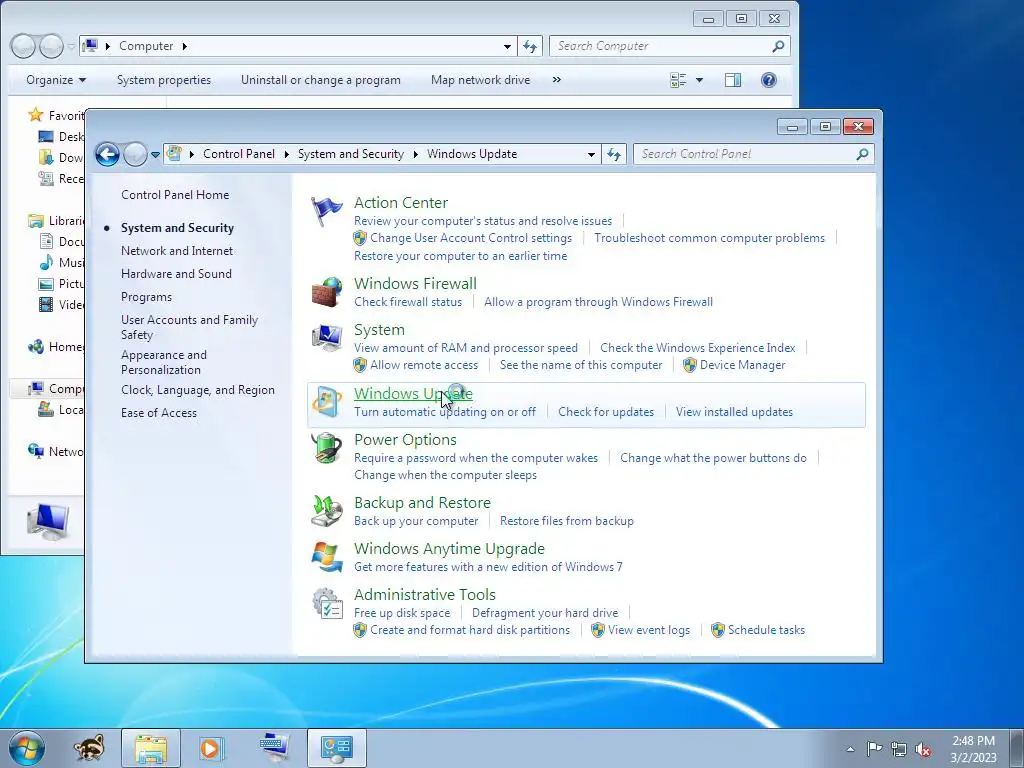This screenshot has width=1024, height=768.
Task: Click Uninstall or change a program
Action: (321, 80)
